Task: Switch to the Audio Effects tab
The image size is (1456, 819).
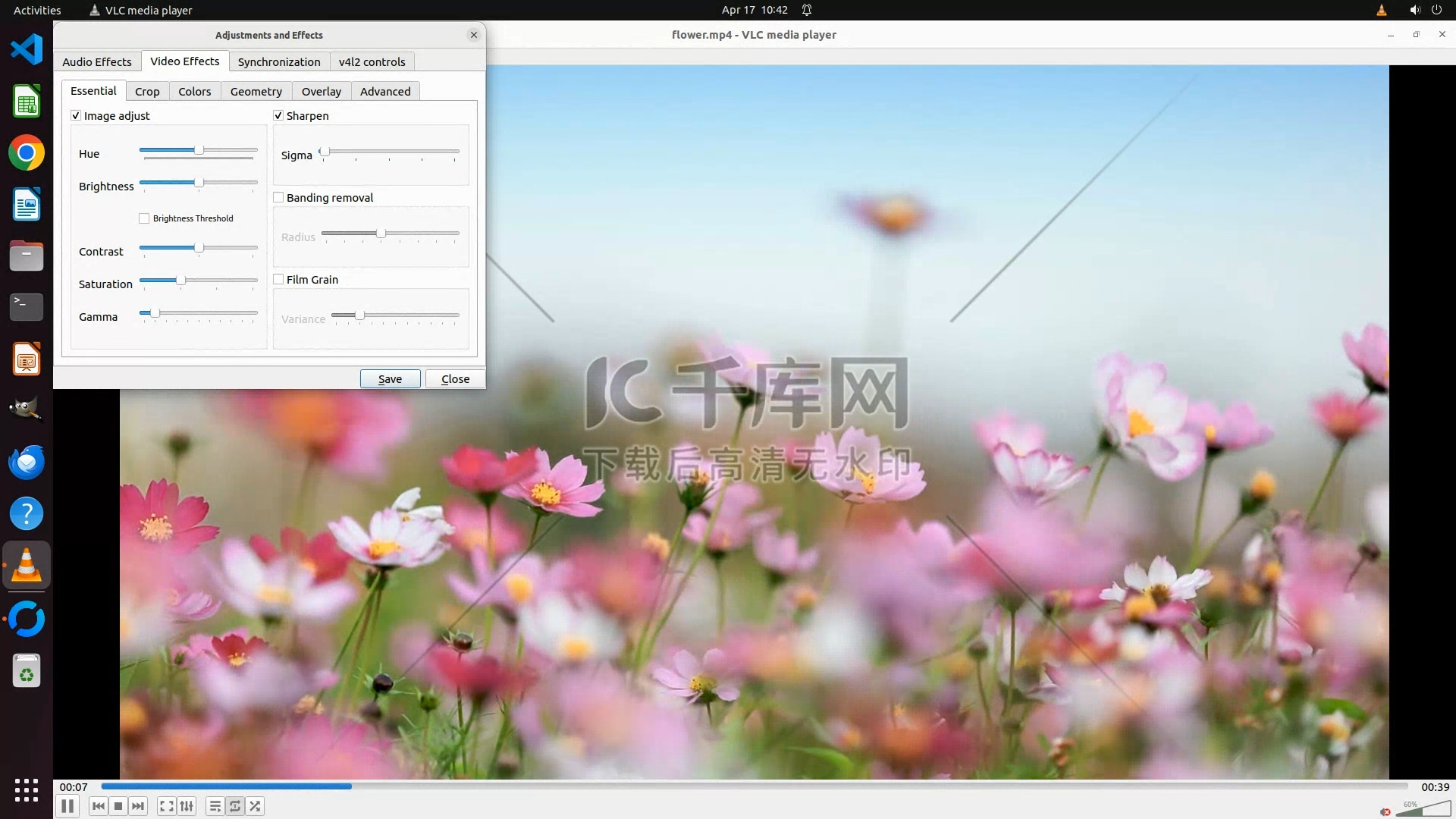Action: (x=96, y=61)
